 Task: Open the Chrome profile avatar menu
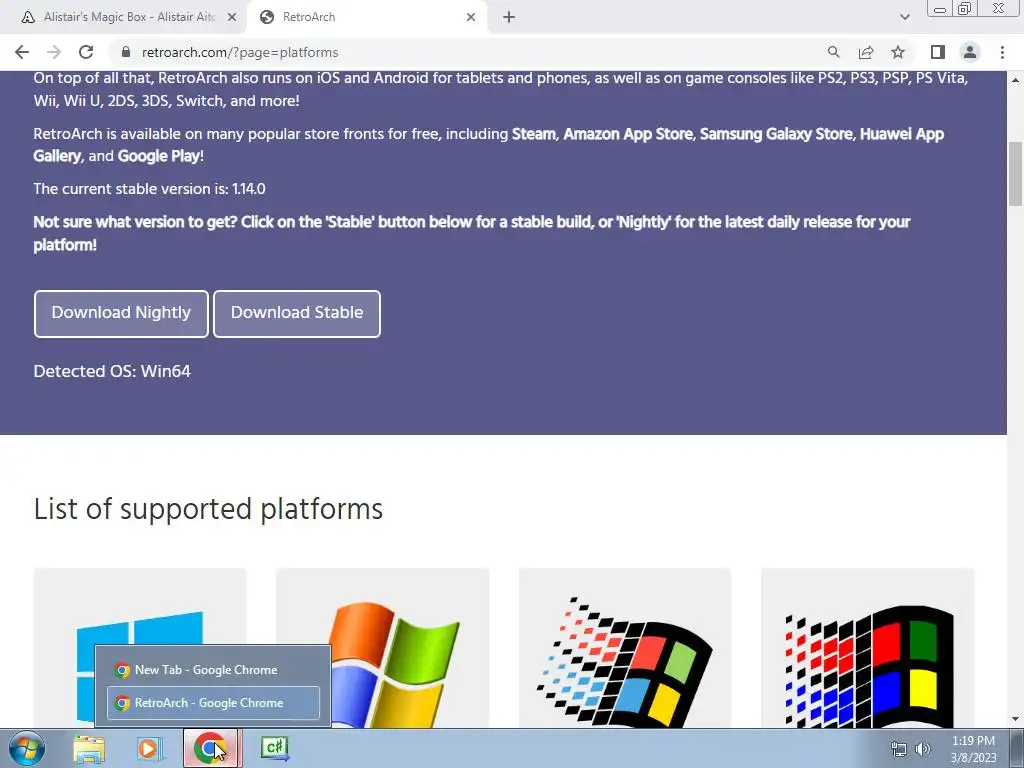coord(970,52)
